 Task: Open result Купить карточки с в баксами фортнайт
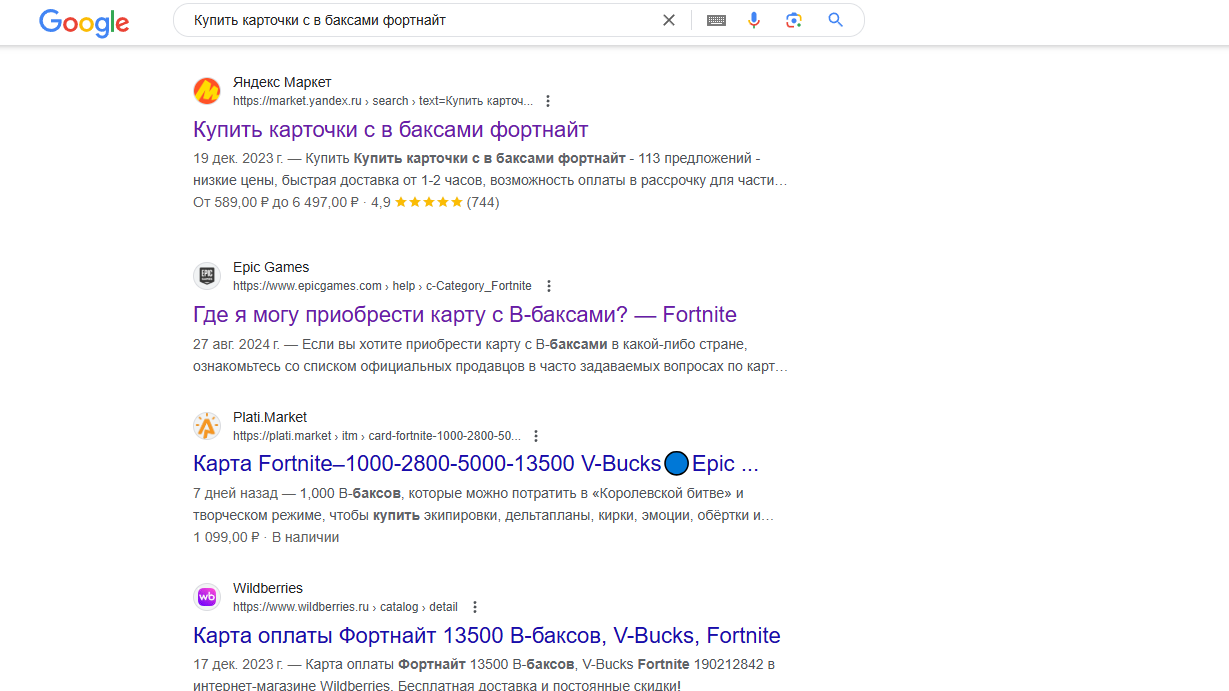click(x=391, y=129)
